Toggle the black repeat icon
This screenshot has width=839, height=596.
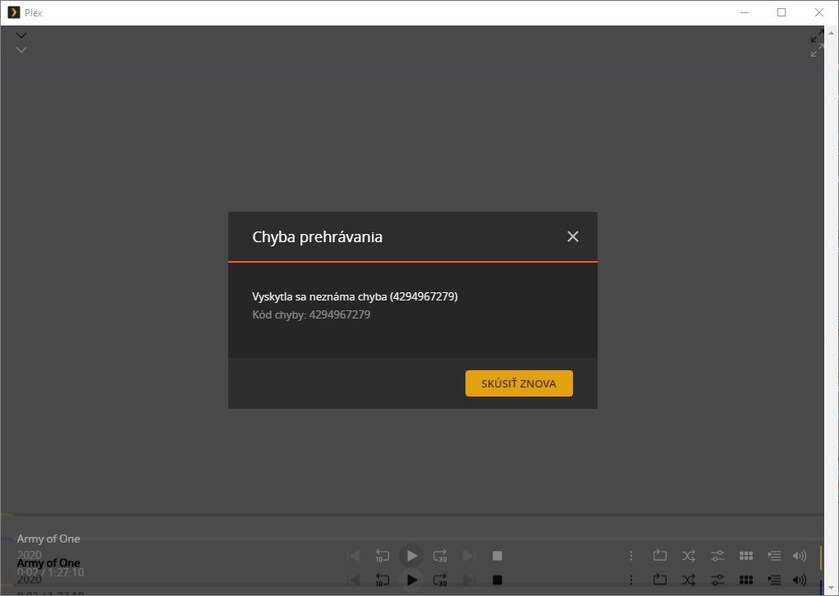660,579
